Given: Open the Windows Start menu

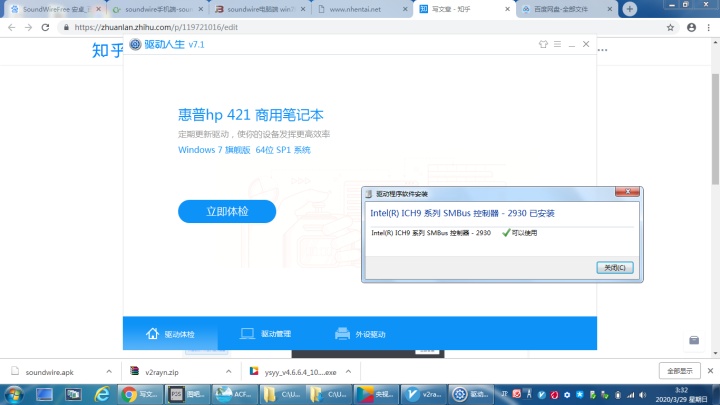Looking at the screenshot, I should tap(14, 395).
